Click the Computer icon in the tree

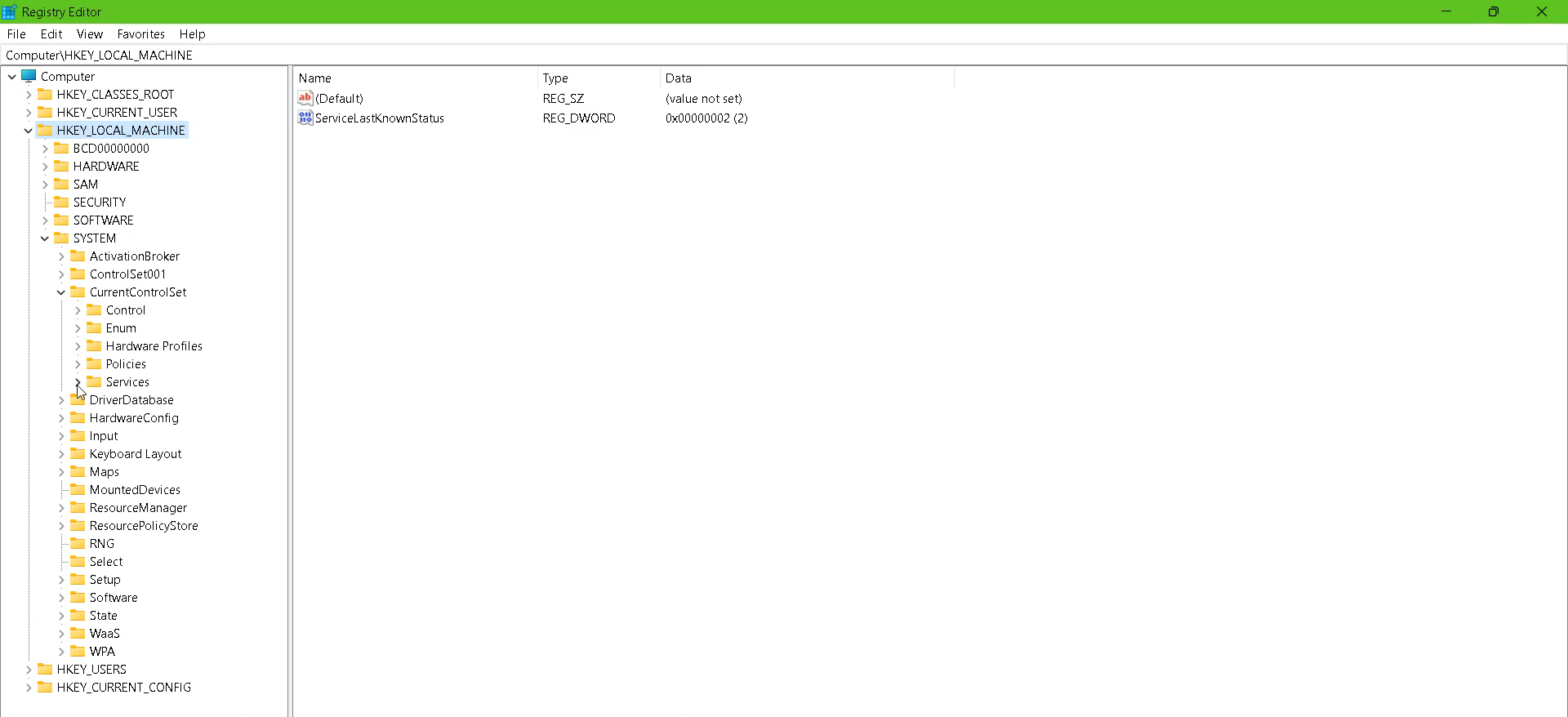click(x=29, y=76)
